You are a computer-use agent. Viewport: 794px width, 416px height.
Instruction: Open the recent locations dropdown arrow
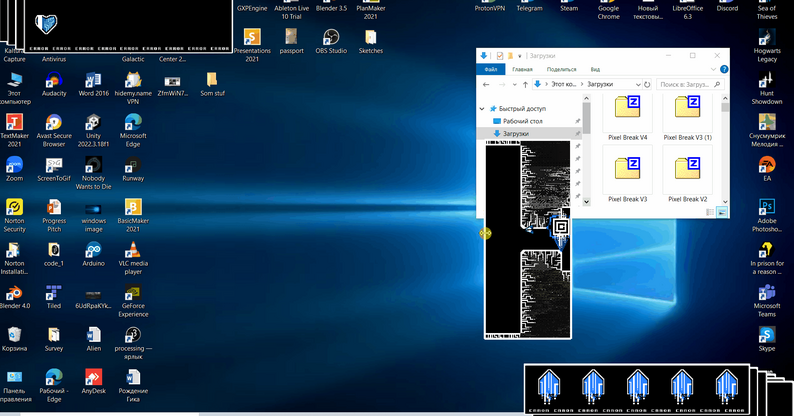514,85
